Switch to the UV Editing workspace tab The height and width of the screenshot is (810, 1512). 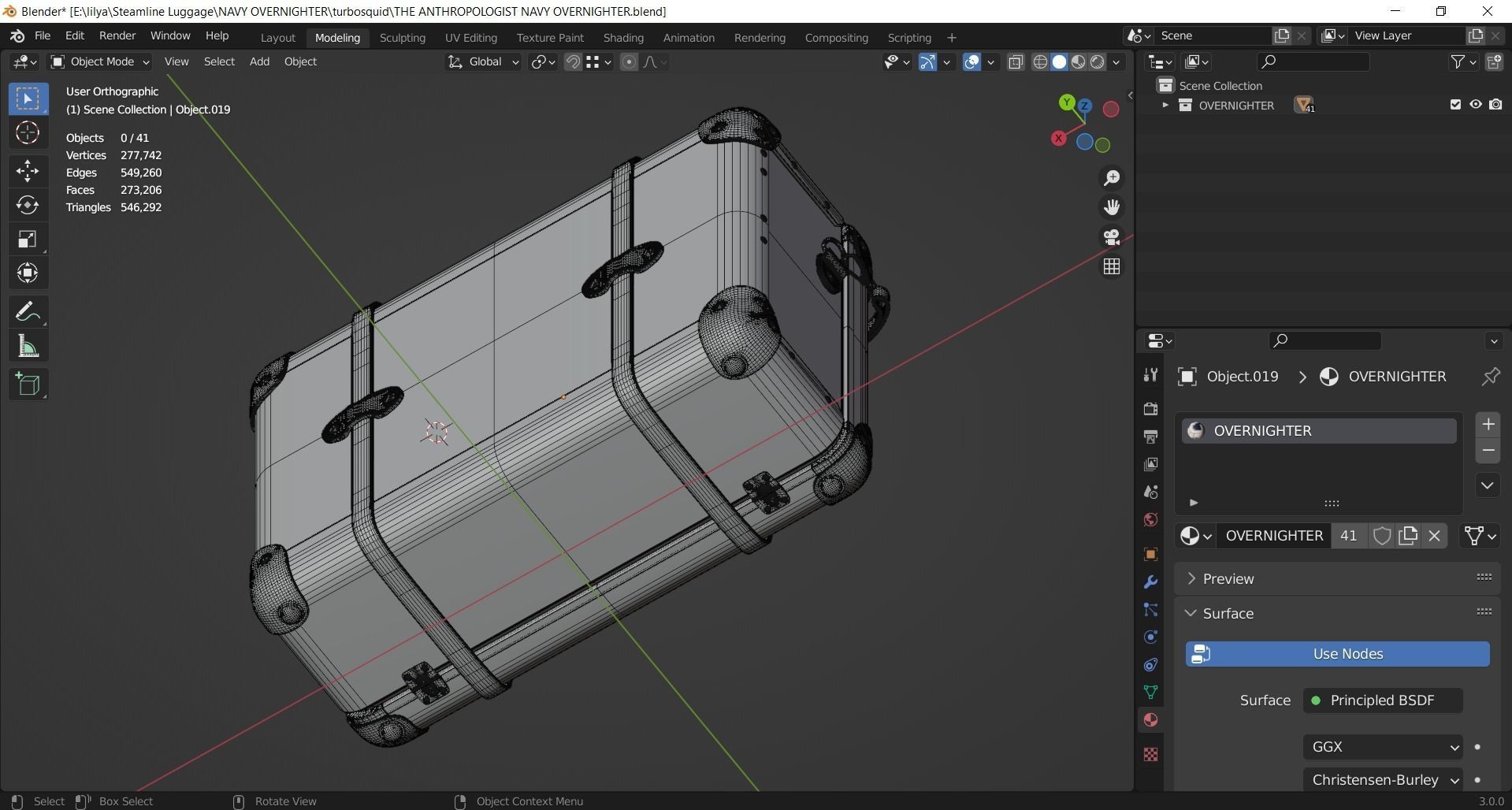pyautogui.click(x=470, y=38)
